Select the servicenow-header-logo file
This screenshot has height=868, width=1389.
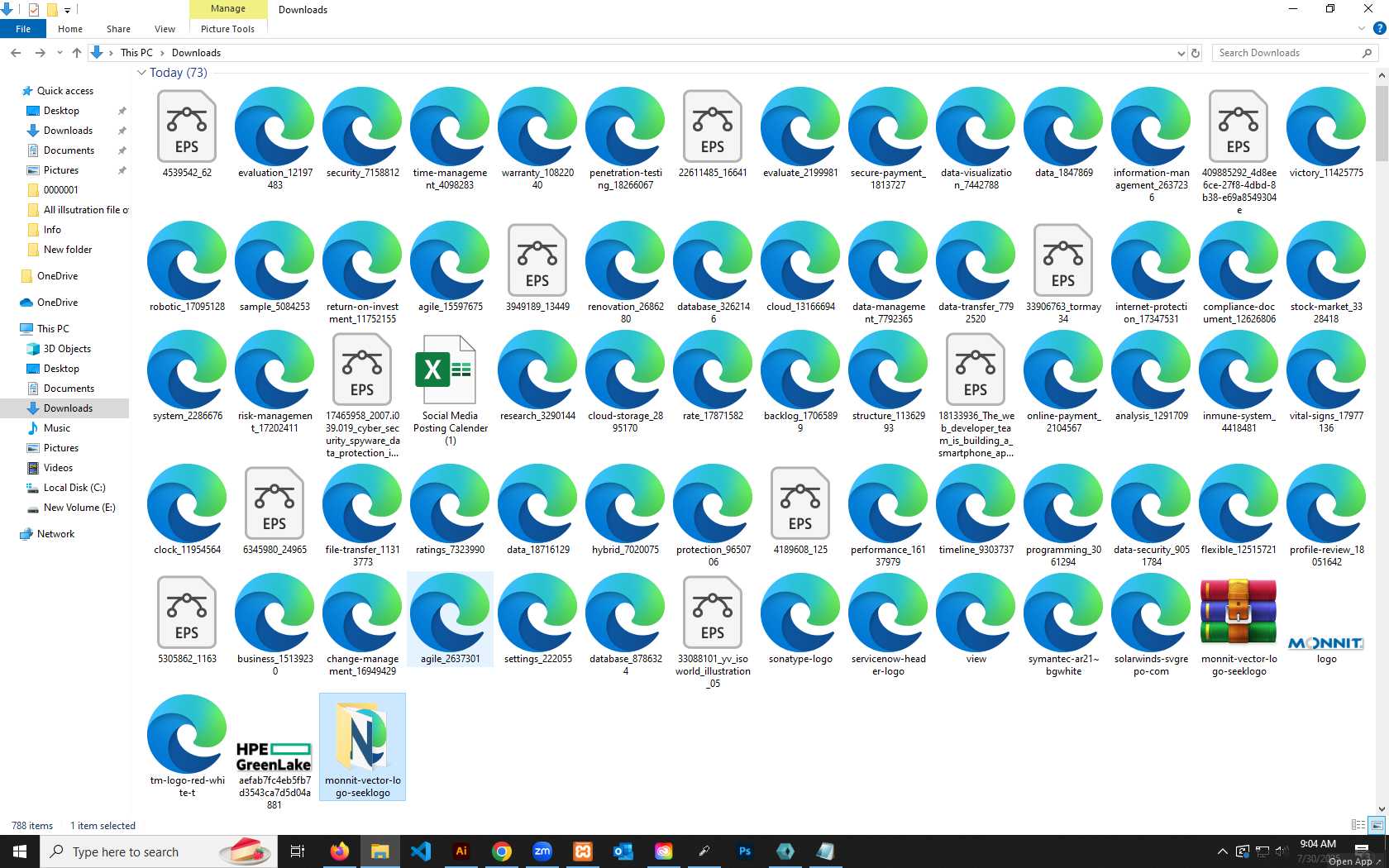888,624
